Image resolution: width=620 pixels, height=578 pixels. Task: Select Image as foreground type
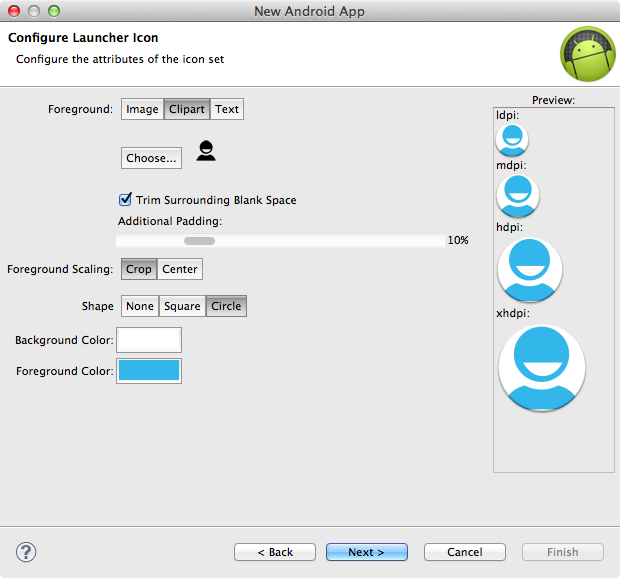pos(142,109)
